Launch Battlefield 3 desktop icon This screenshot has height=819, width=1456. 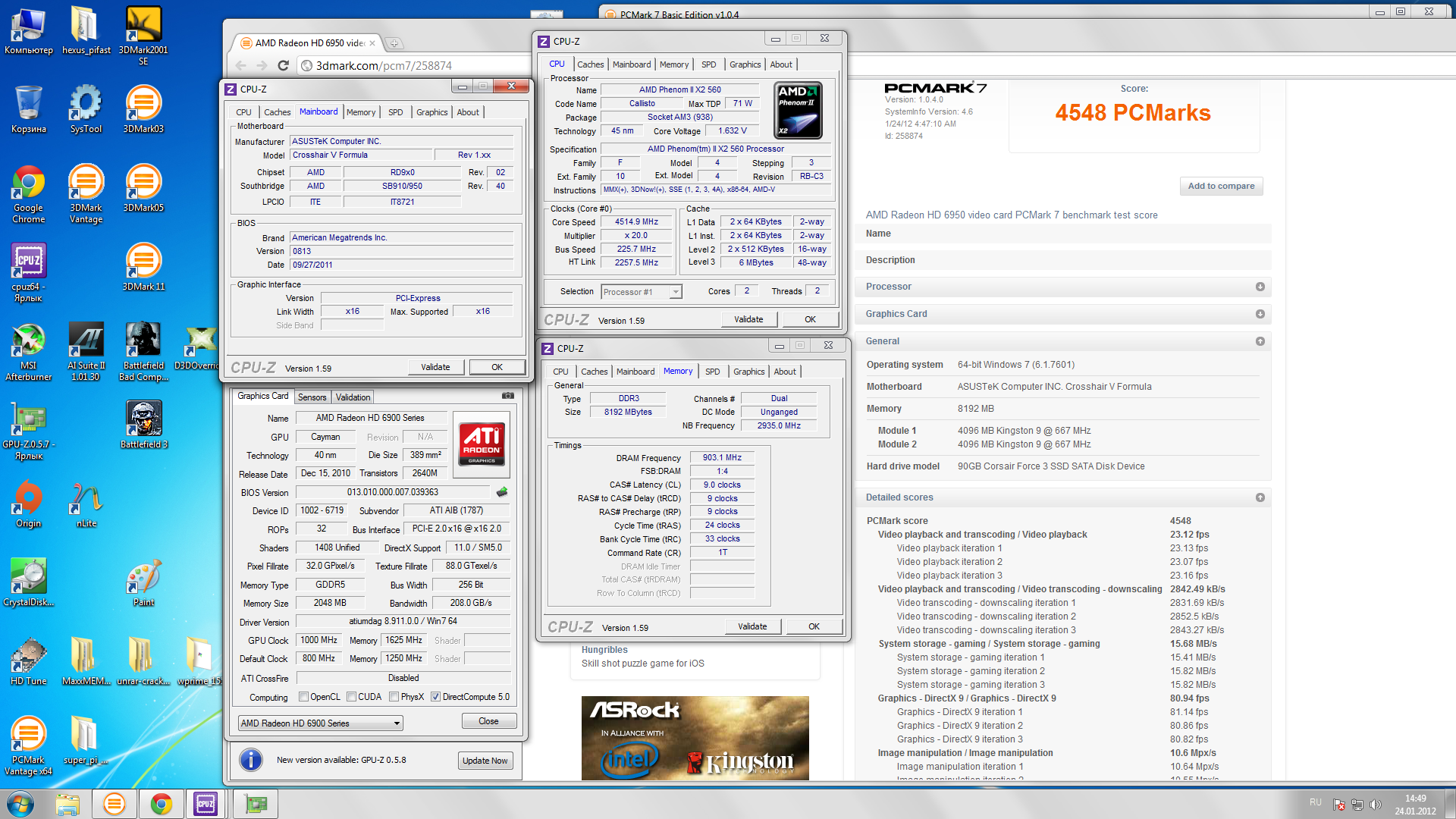click(x=143, y=425)
